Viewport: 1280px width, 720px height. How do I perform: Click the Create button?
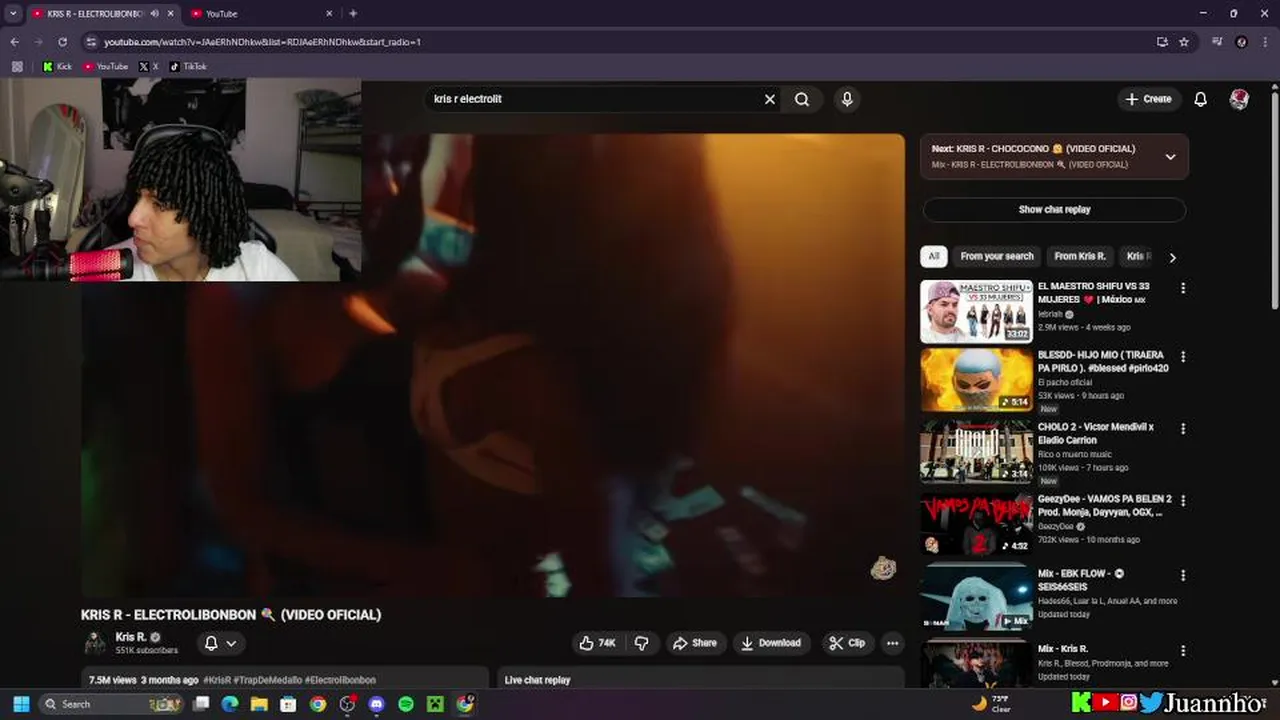[1148, 99]
